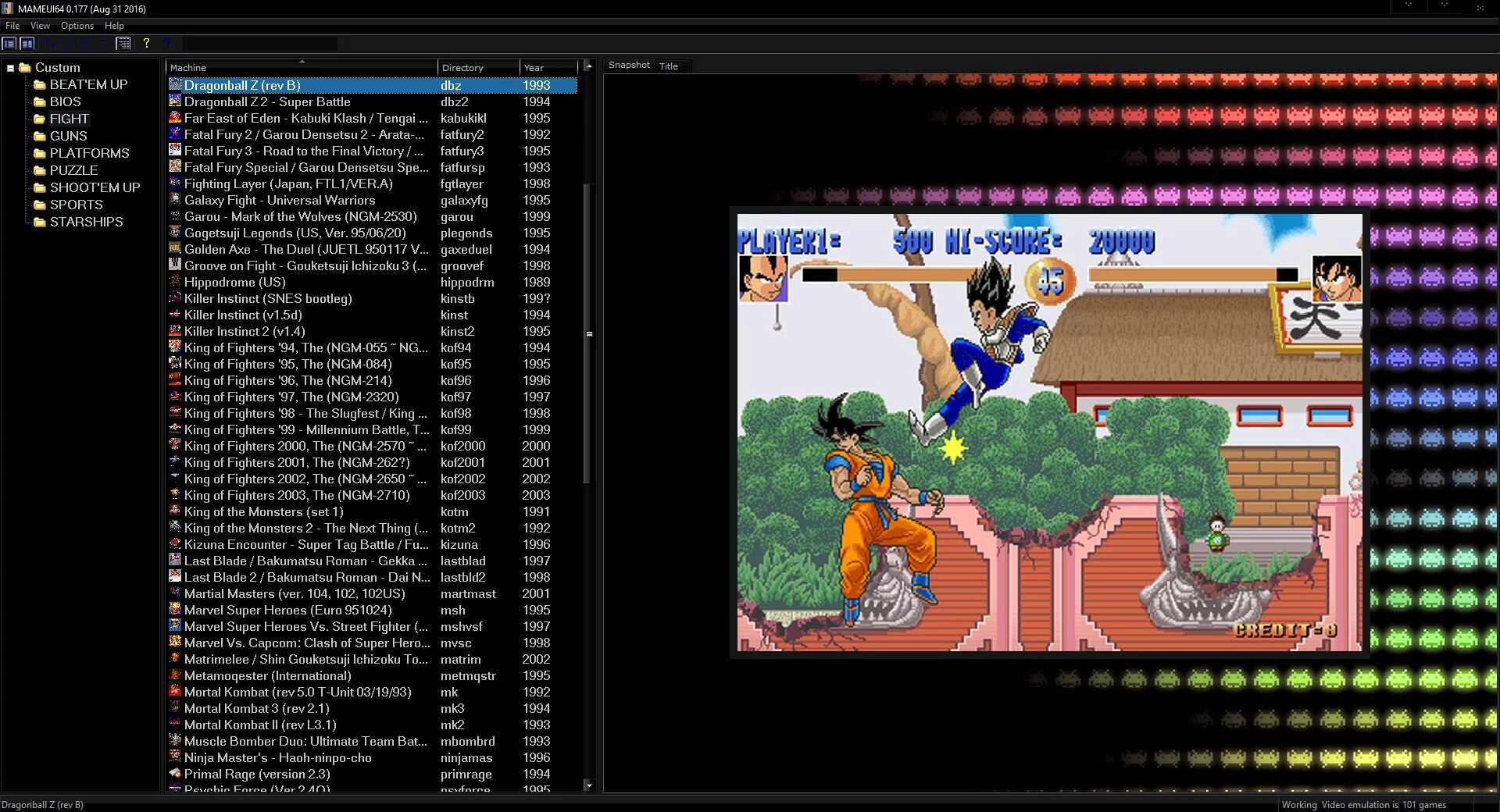Open the BEAT'EM UP folder icon
This screenshot has width=1500, height=812.
[40, 85]
